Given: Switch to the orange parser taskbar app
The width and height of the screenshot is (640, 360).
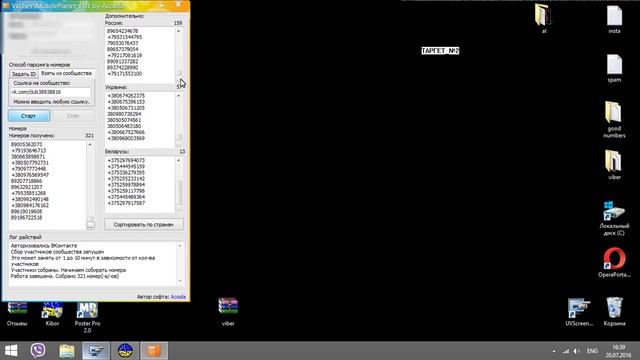Looking at the screenshot, I should tap(154, 351).
